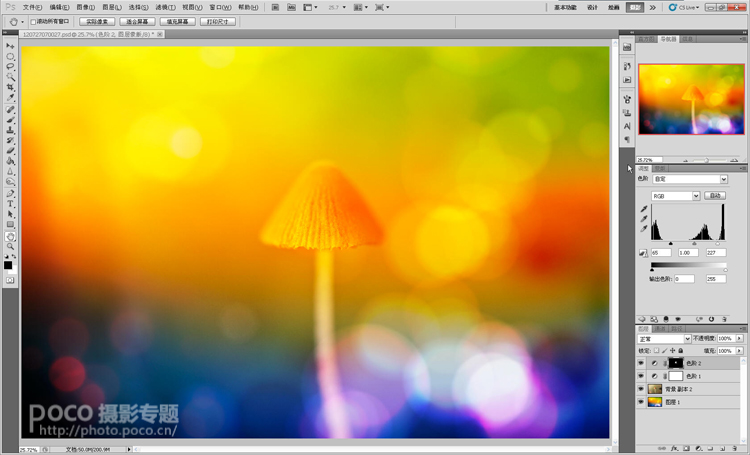Select the Paint Bucket tool
This screenshot has width=750, height=455.
[x=10, y=161]
